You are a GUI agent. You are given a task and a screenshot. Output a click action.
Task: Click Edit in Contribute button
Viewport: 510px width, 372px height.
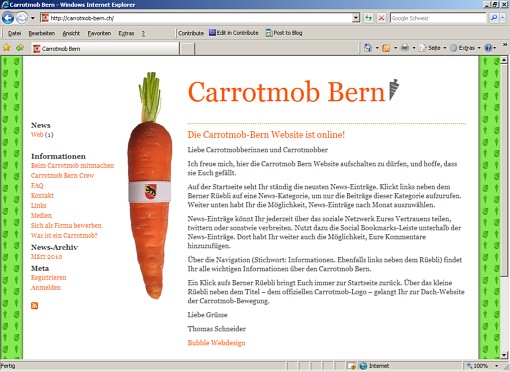tap(234, 33)
